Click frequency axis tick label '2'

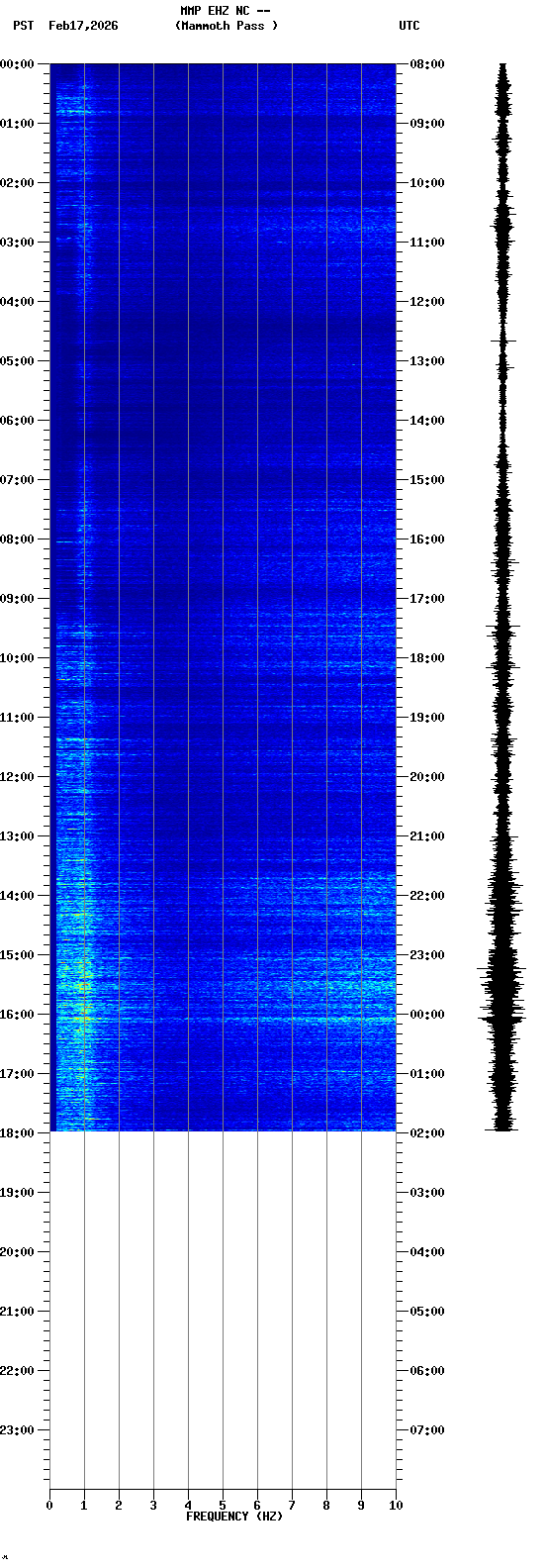(119, 1506)
